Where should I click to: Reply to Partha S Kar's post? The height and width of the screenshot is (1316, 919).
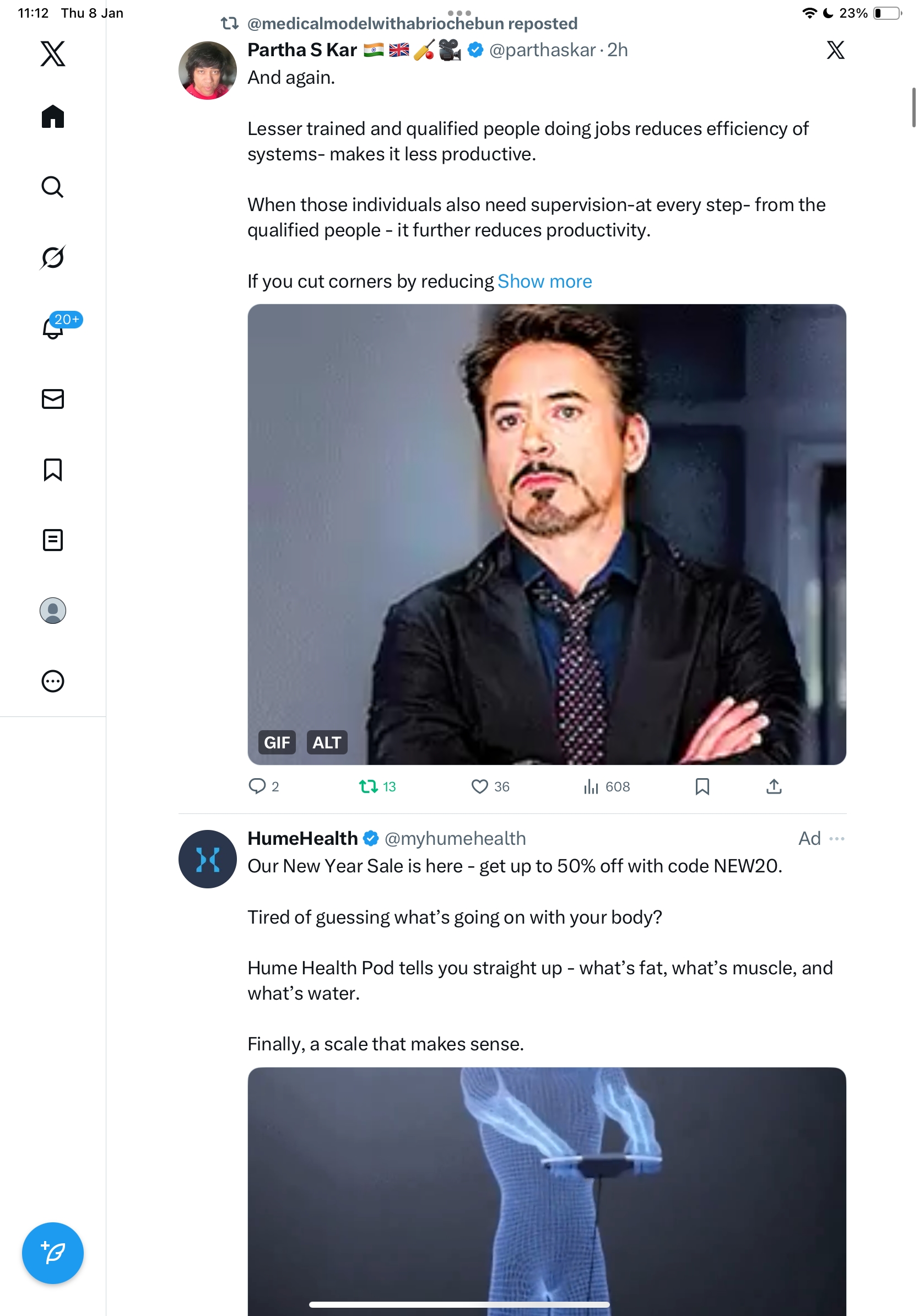point(257,786)
